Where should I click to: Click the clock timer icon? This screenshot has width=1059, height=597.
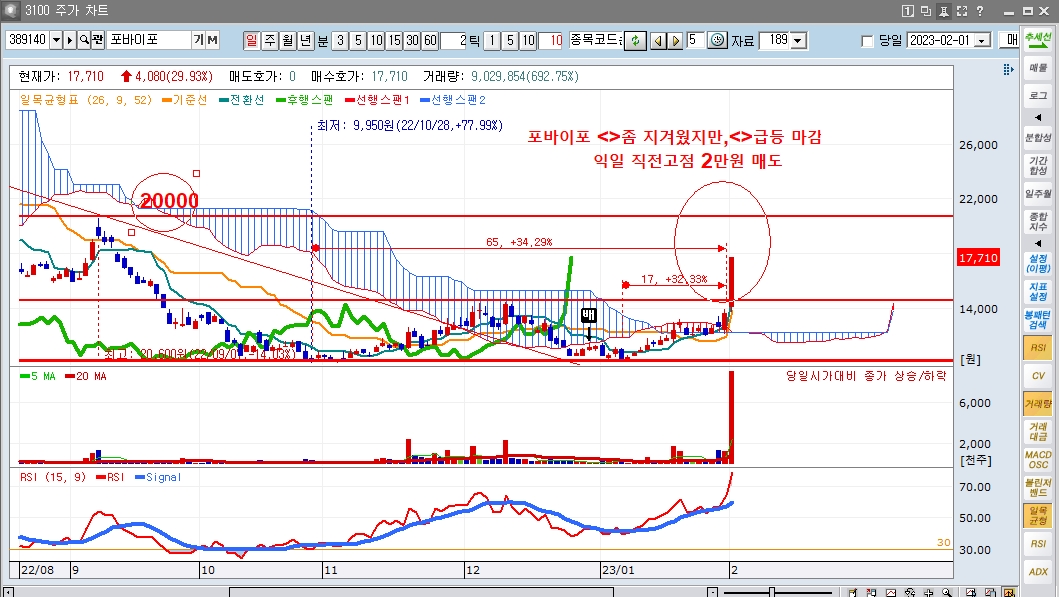pos(717,40)
